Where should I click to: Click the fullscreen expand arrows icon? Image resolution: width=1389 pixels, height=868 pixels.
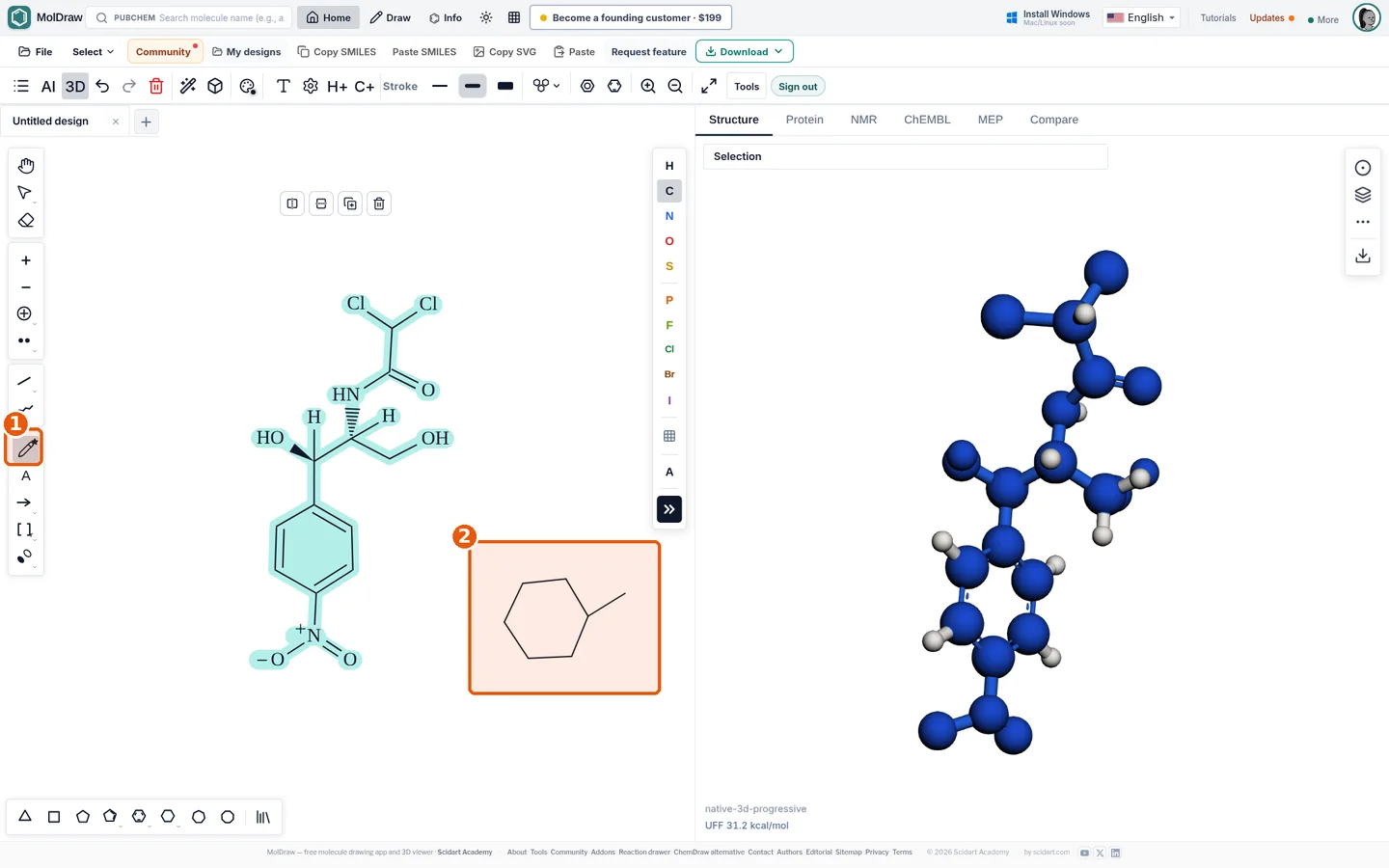(x=709, y=86)
